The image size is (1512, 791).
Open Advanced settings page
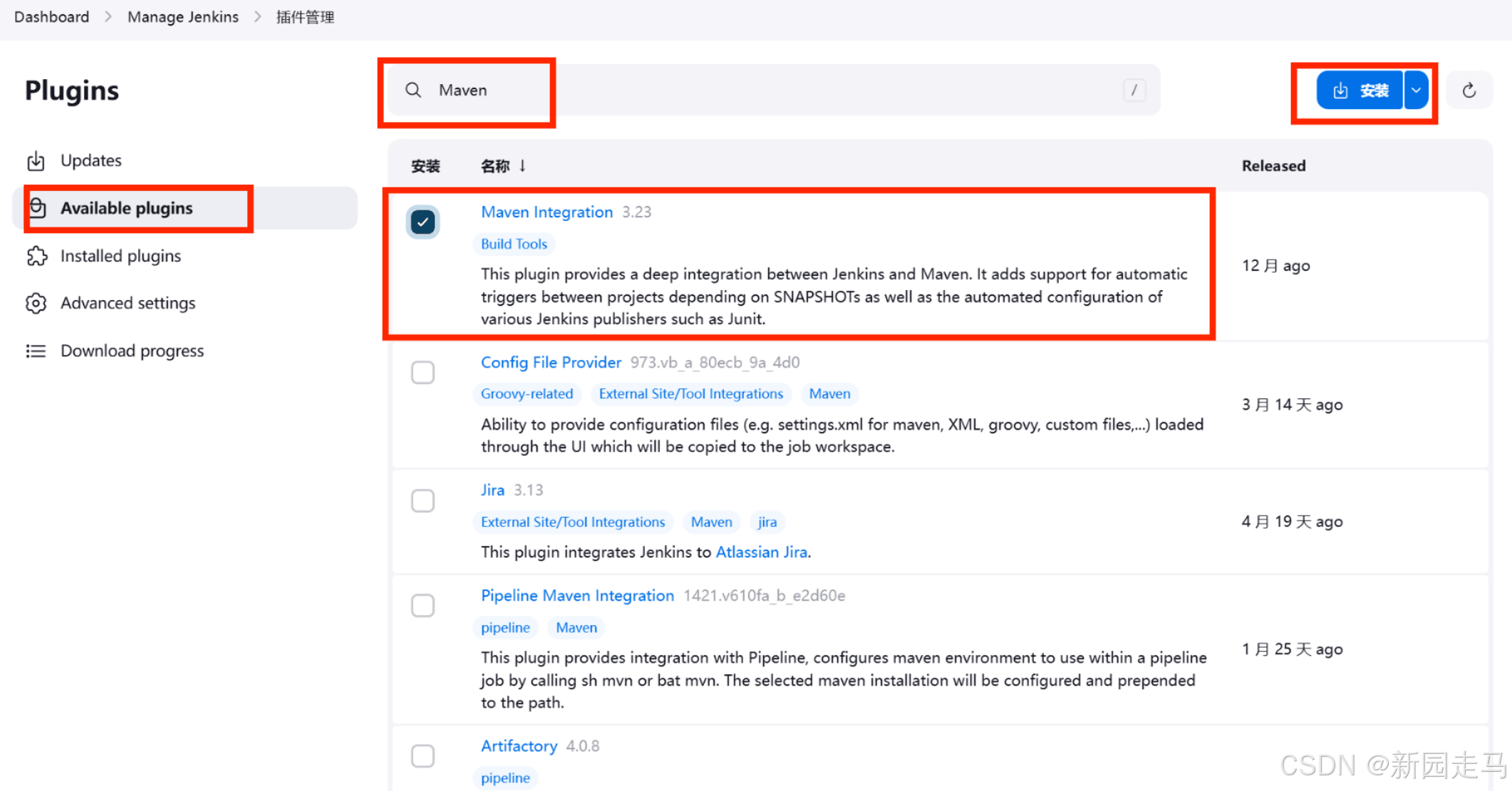[185, 303]
